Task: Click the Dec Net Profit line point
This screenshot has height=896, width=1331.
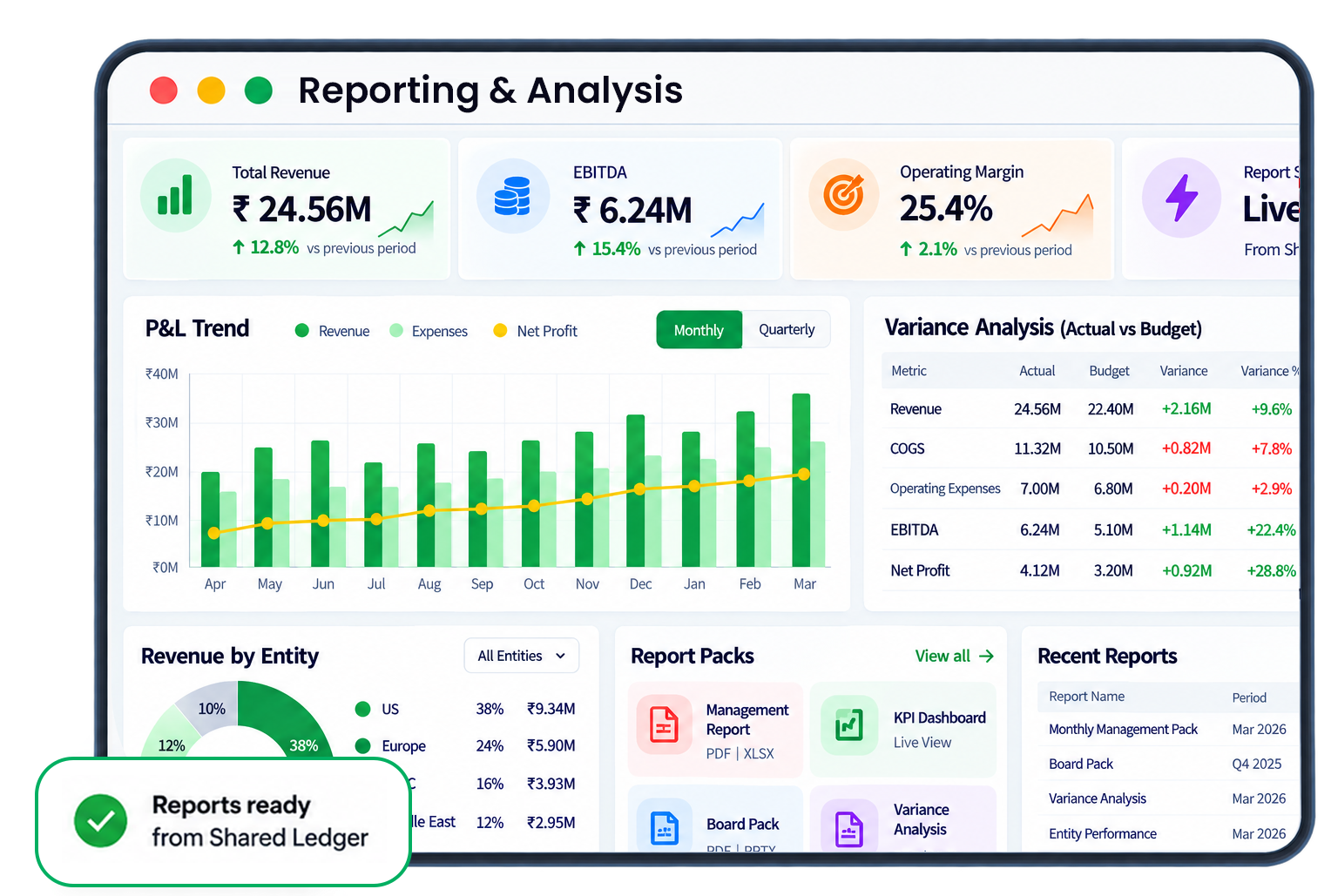Action: pyautogui.click(x=640, y=489)
